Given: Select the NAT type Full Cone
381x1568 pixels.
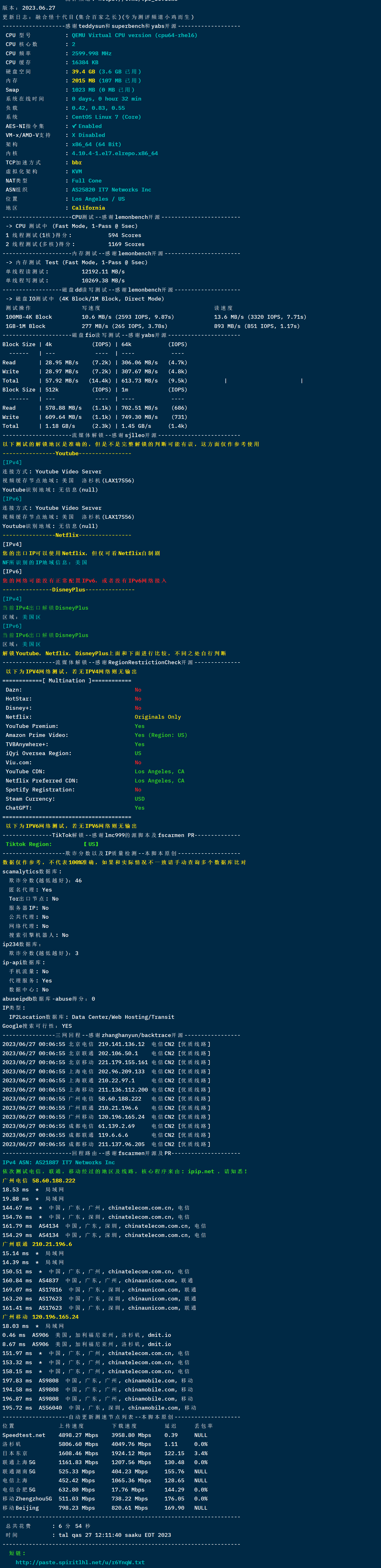Looking at the screenshot, I should tap(87, 181).
